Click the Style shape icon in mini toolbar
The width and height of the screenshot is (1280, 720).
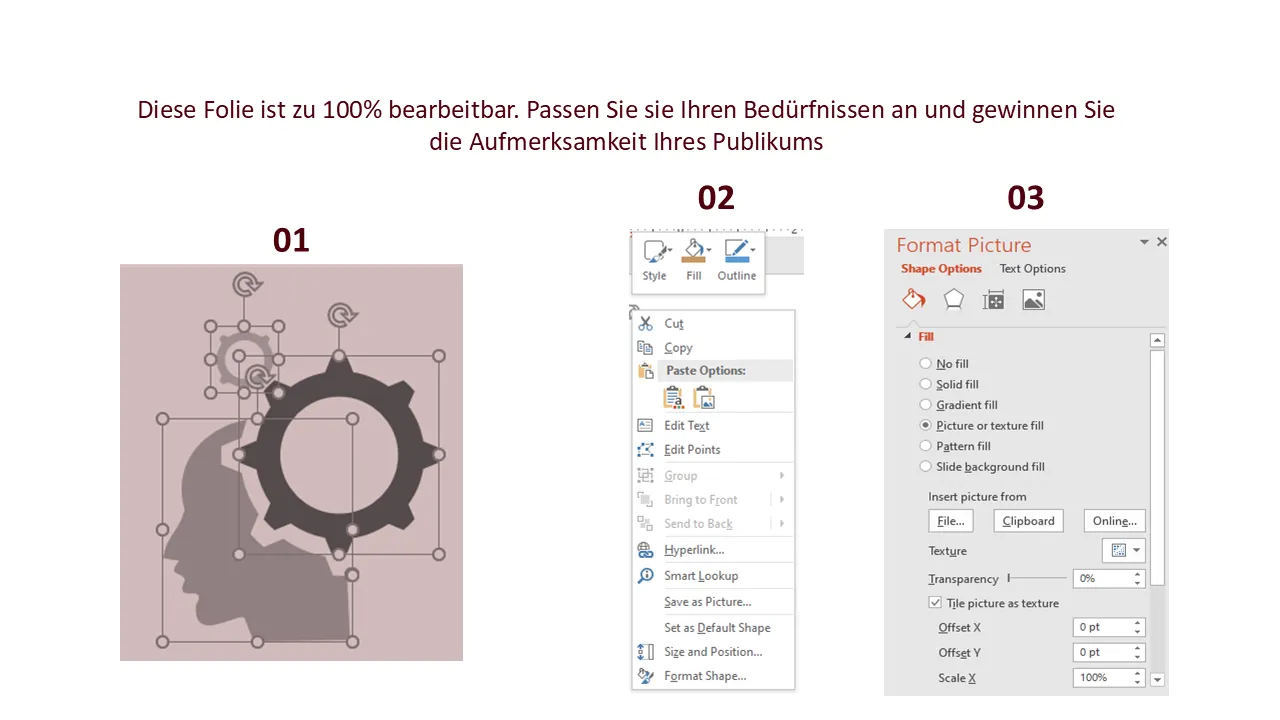654,252
